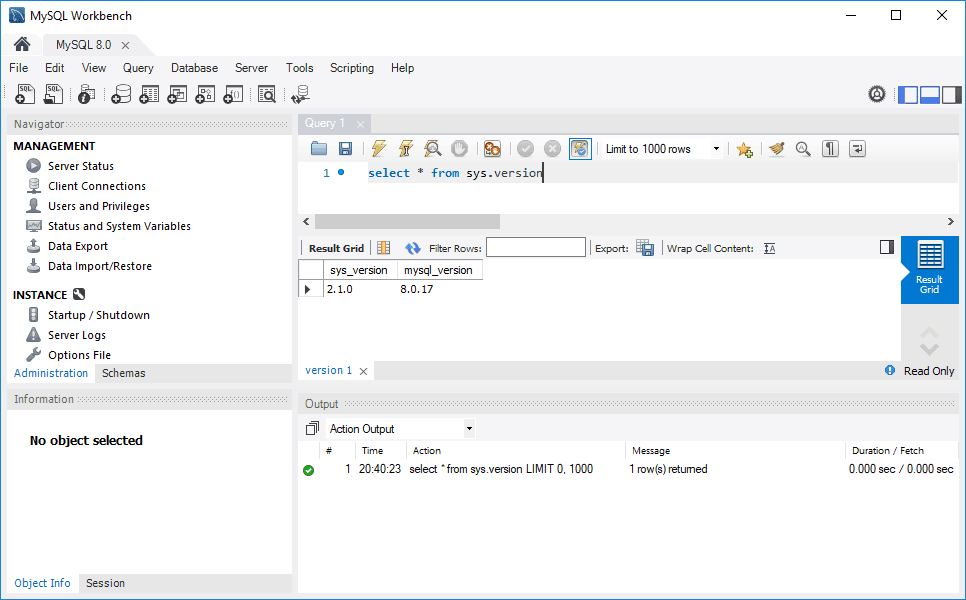The image size is (966, 600).
Task: Go to the Workbench home tab icon
Action: pyautogui.click(x=22, y=44)
